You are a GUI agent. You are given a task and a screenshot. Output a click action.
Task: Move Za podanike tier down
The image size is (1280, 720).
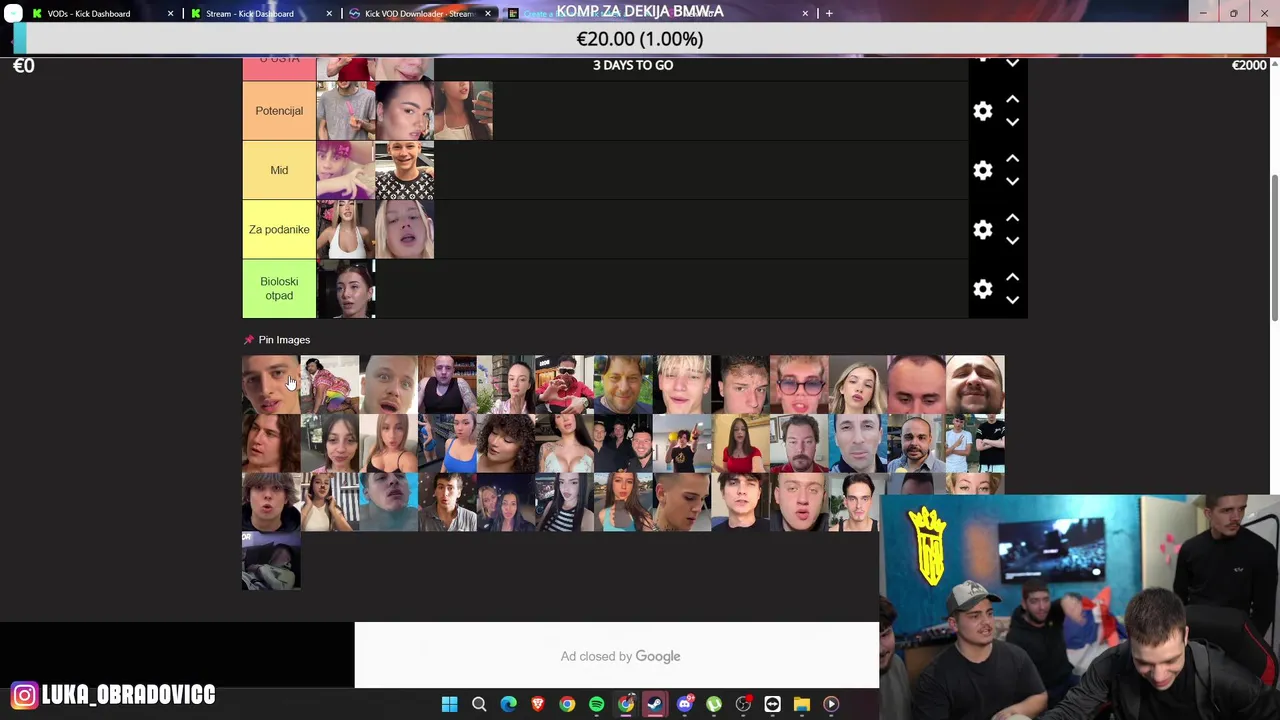pos(1012,240)
